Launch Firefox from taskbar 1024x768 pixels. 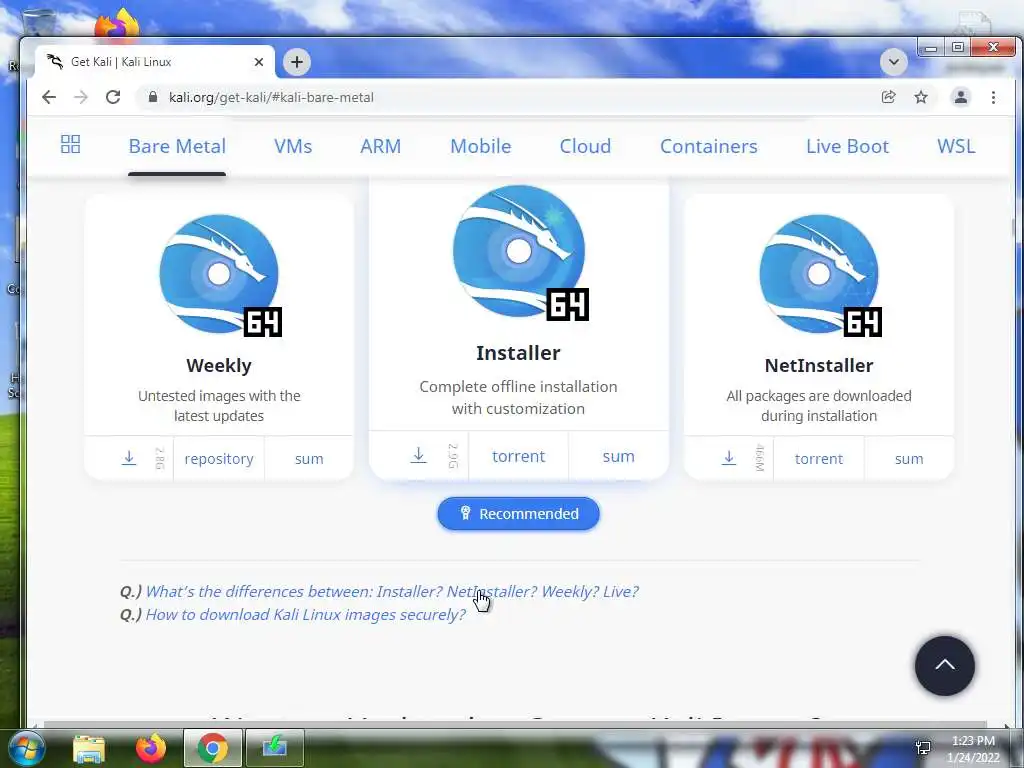point(151,748)
